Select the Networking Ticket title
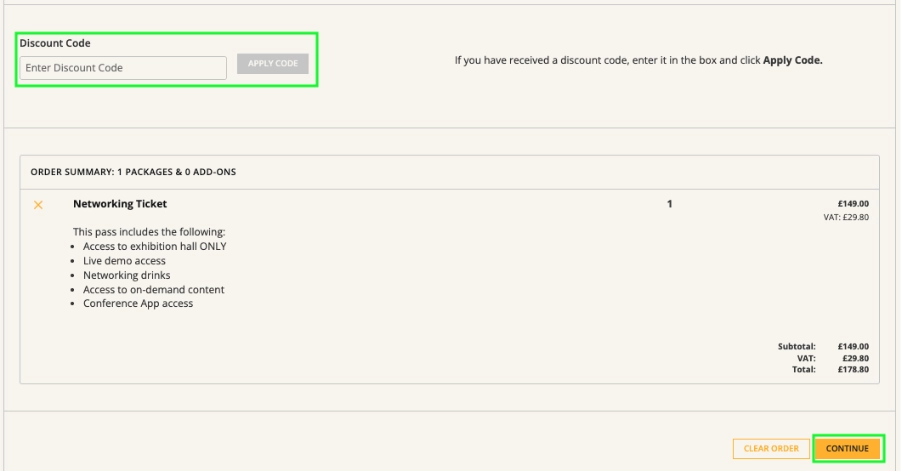Screen dimensions: 901x471 pyautogui.click(x=120, y=205)
